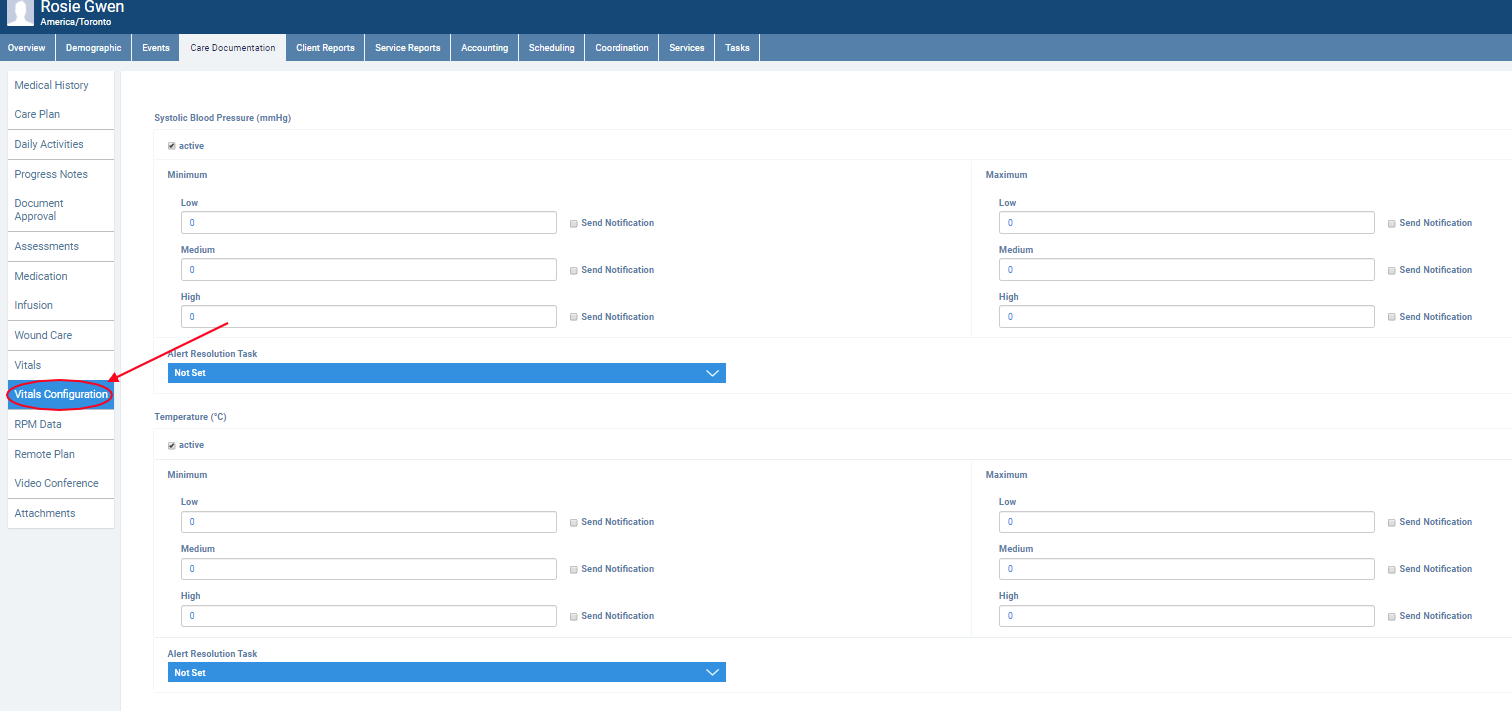
Task: Open RPM Data sidebar section
Action: click(x=38, y=424)
